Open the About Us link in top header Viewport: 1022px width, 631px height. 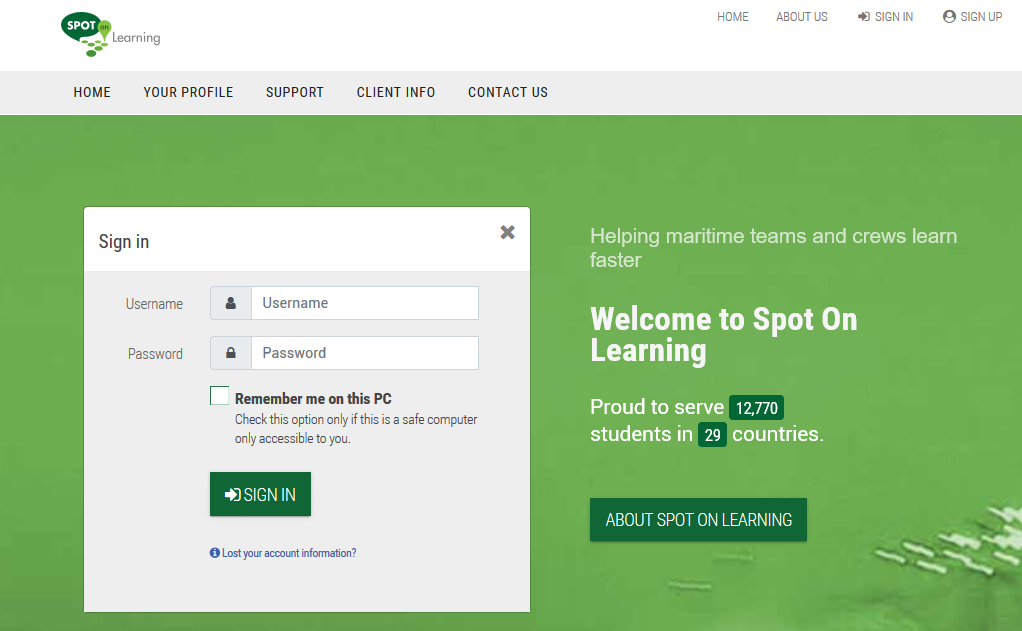(x=802, y=17)
